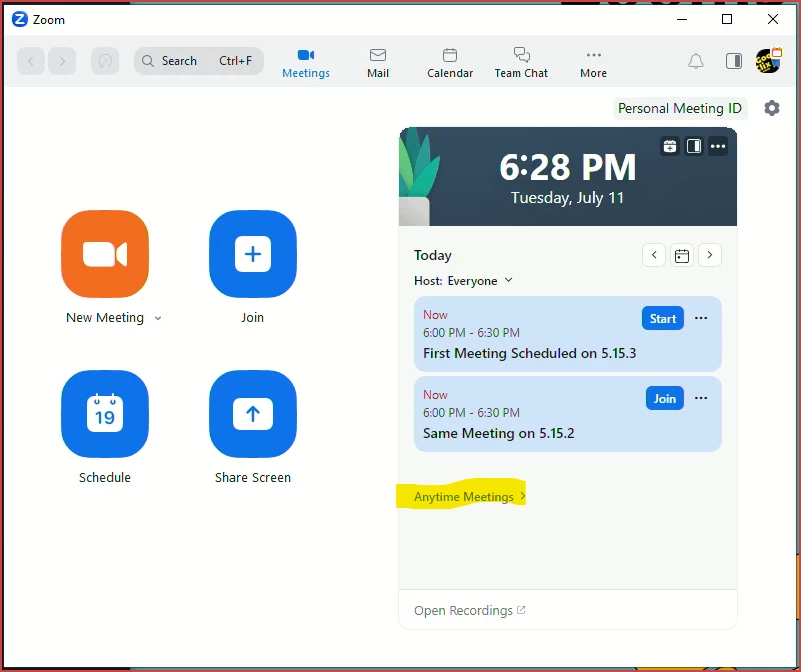Go forward with the right arrow button

(x=62, y=61)
